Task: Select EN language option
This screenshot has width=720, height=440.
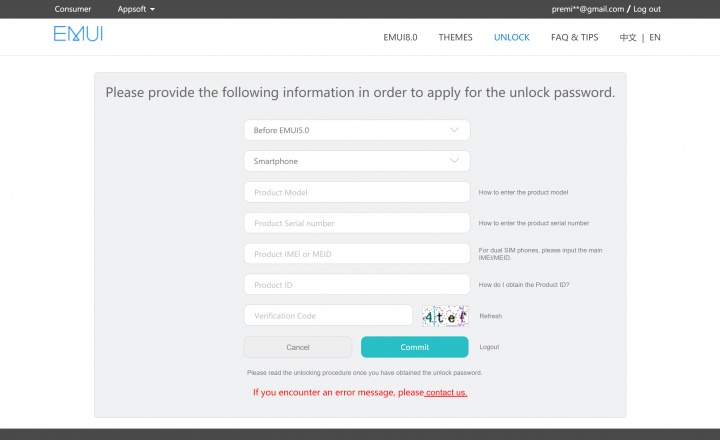Action: coord(655,37)
